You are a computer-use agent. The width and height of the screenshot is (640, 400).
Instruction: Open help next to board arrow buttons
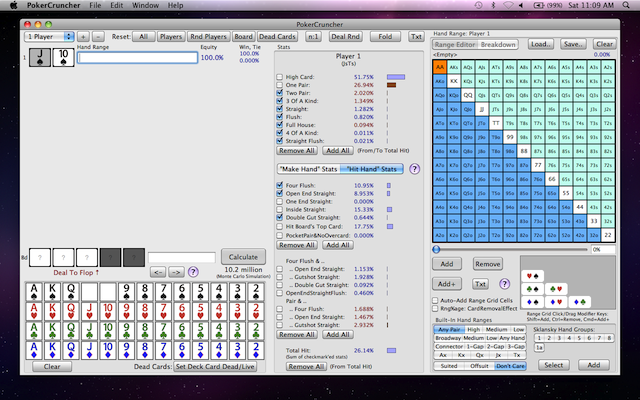click(193, 271)
